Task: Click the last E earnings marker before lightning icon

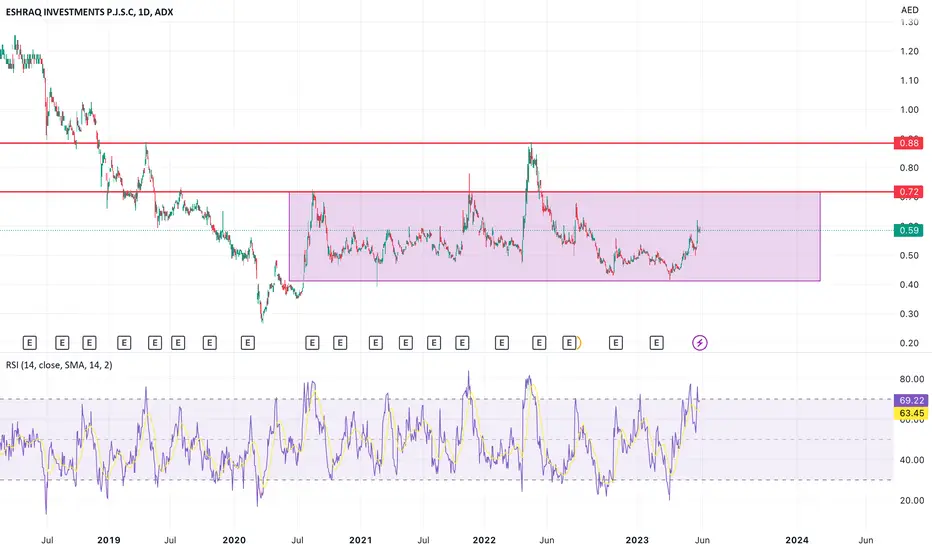Action: click(656, 342)
